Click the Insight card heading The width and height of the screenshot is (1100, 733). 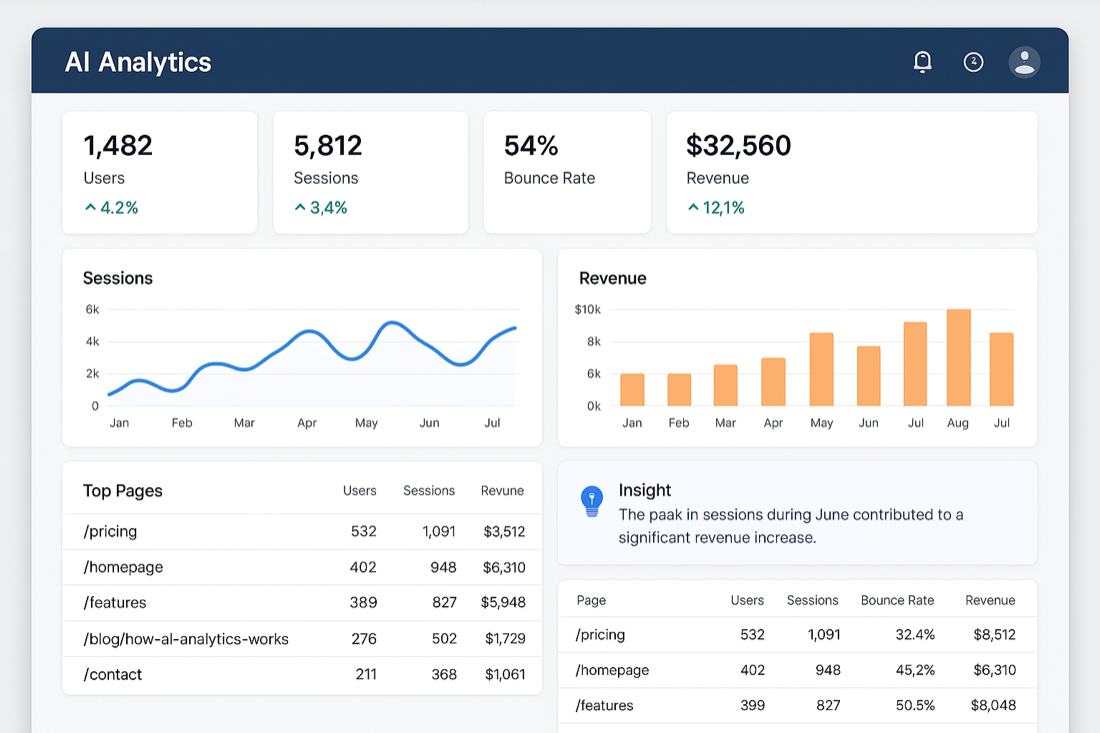[645, 490]
